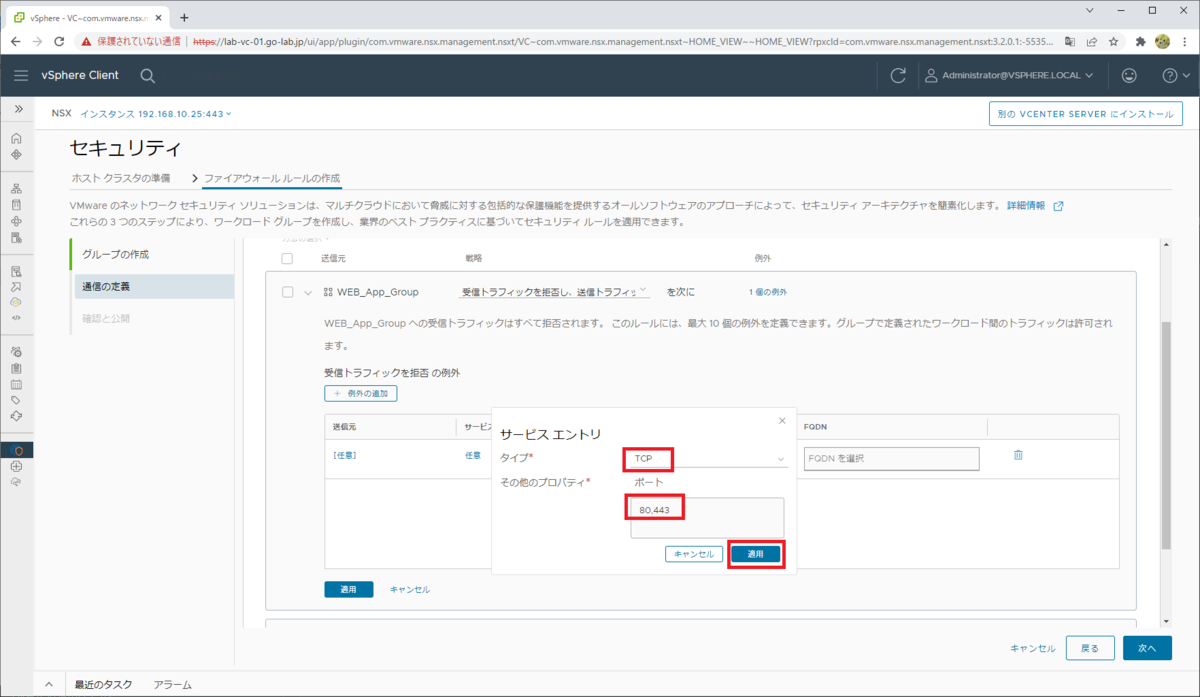Click [任意] source cell in exceptions table
Image resolution: width=1200 pixels, height=697 pixels.
click(x=344, y=455)
